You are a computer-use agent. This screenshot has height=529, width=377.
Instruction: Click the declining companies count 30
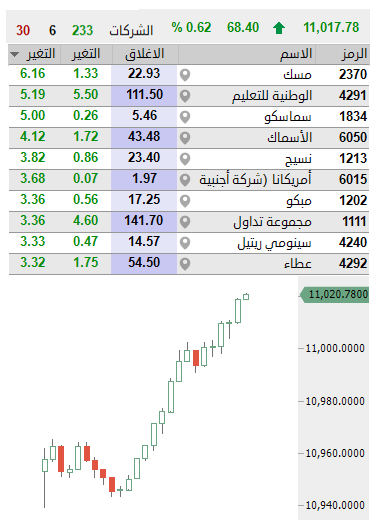click(x=23, y=30)
